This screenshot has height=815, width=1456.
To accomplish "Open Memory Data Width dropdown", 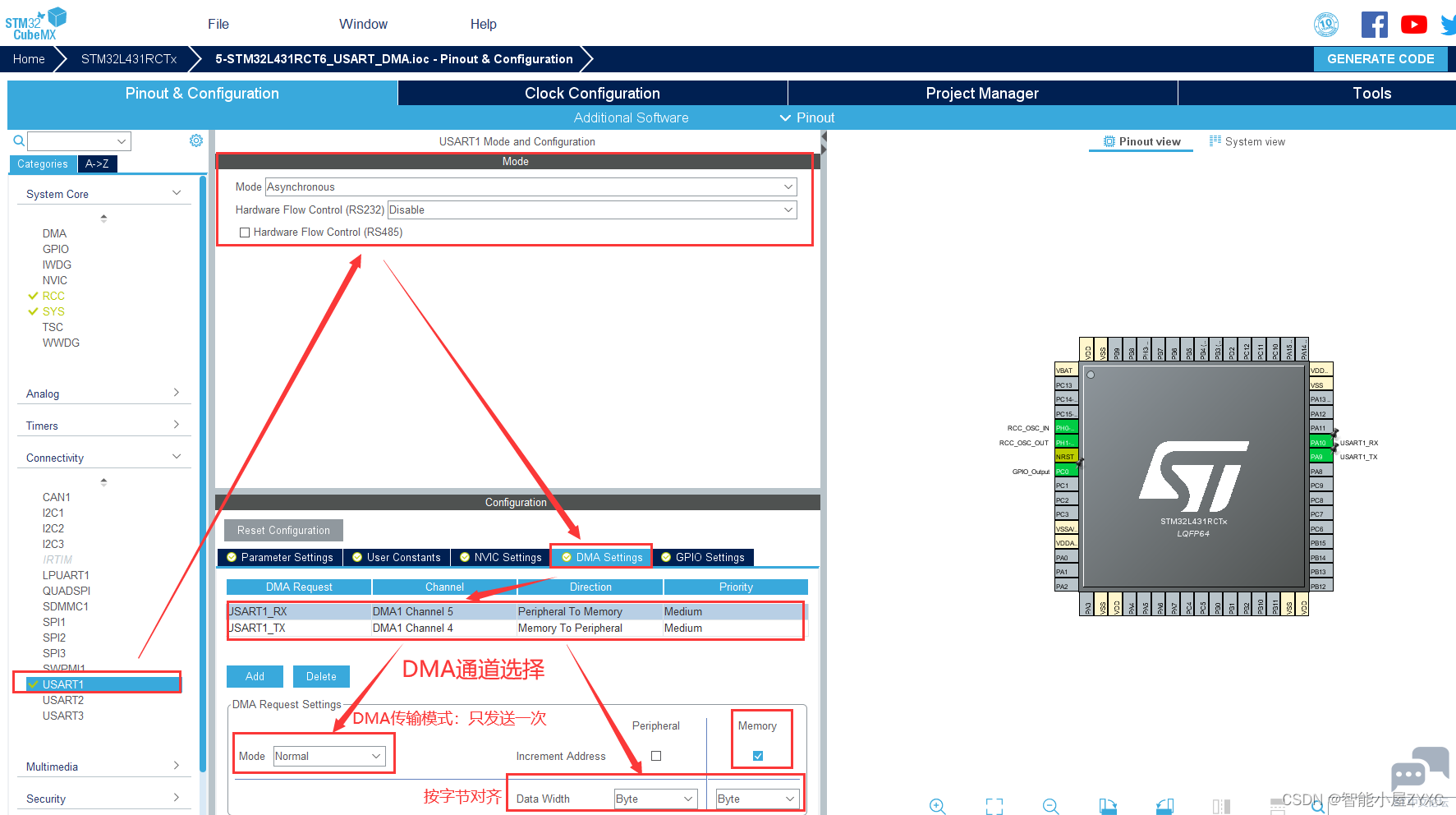I will coord(757,799).
